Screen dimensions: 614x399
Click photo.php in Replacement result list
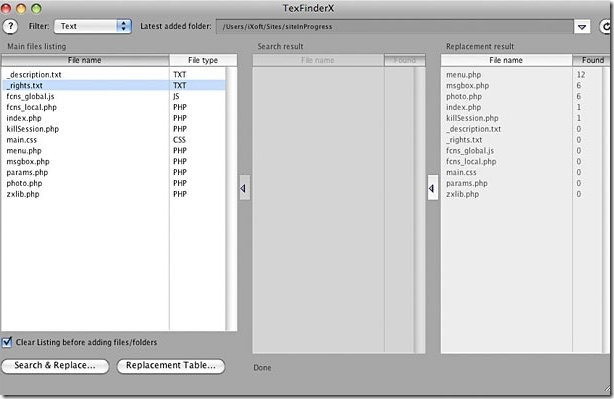(464, 96)
